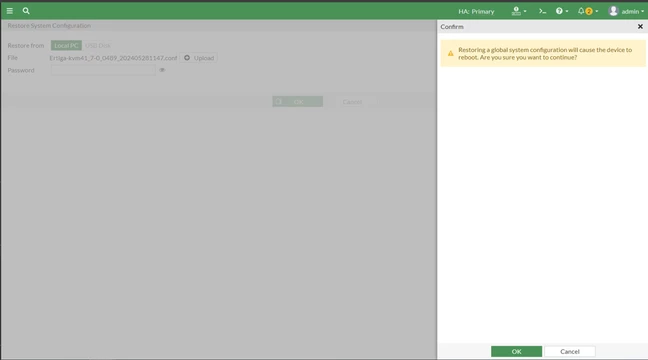Viewport: 648px width, 360px height.
Task: Open the notifications bell menu
Action: [x=588, y=11]
